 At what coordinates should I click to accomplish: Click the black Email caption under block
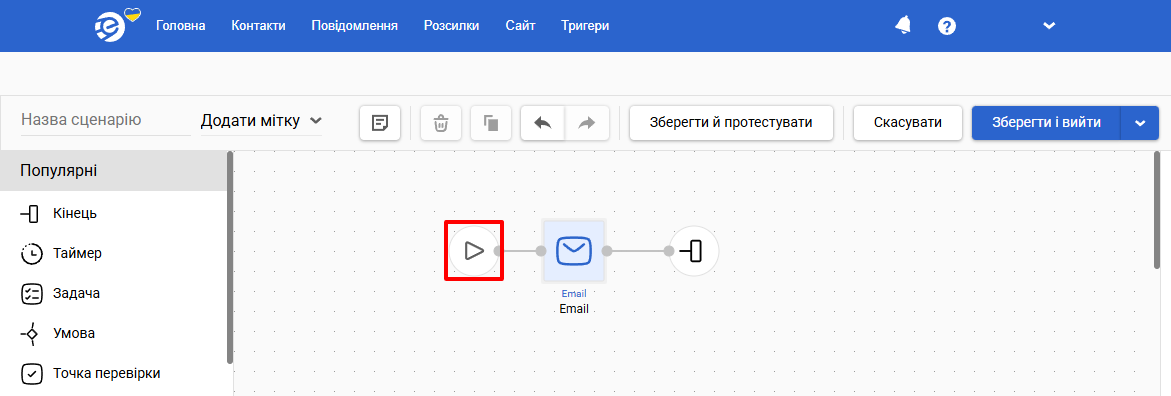click(574, 308)
